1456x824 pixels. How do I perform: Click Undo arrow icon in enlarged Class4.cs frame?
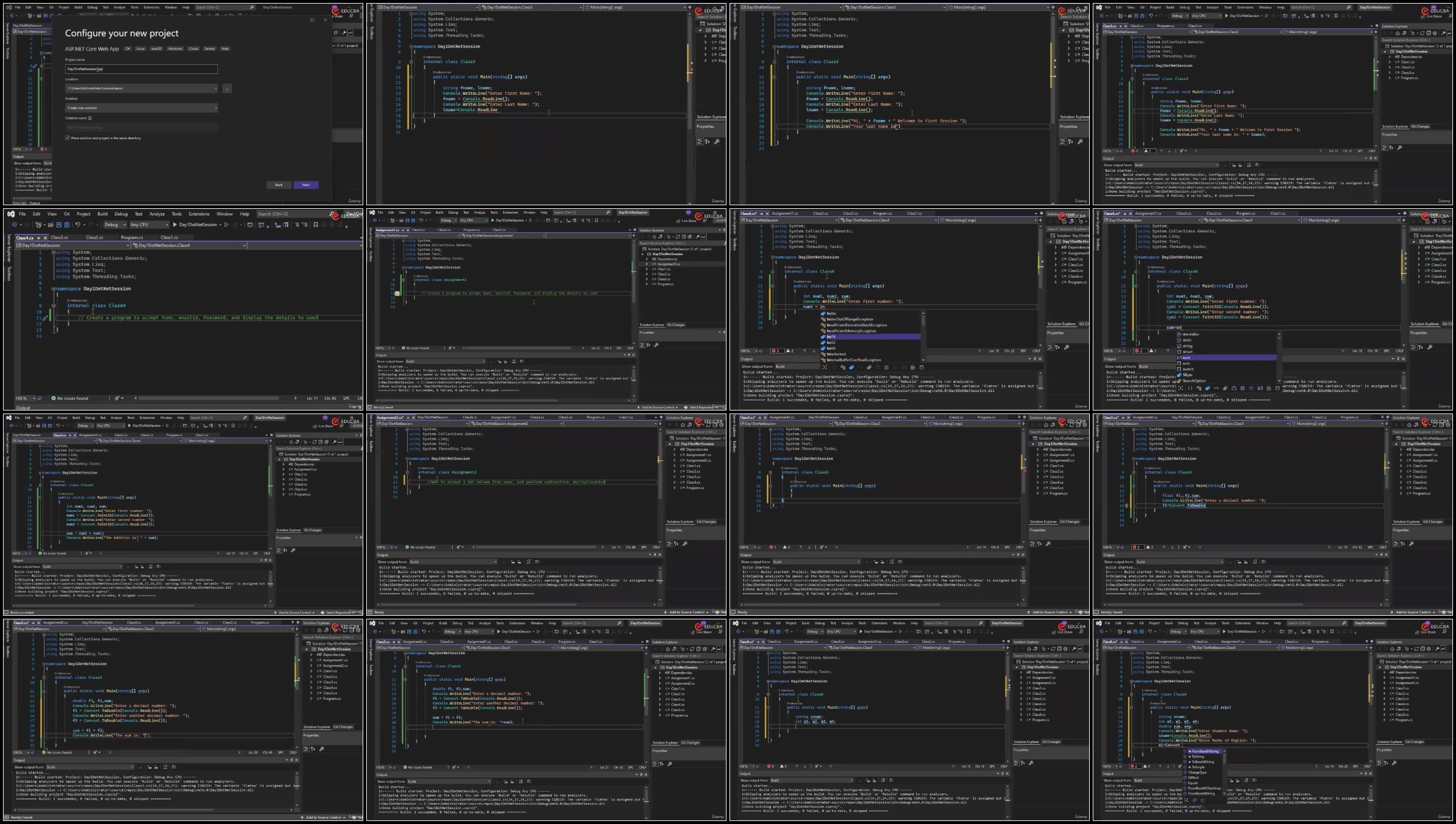click(77, 224)
